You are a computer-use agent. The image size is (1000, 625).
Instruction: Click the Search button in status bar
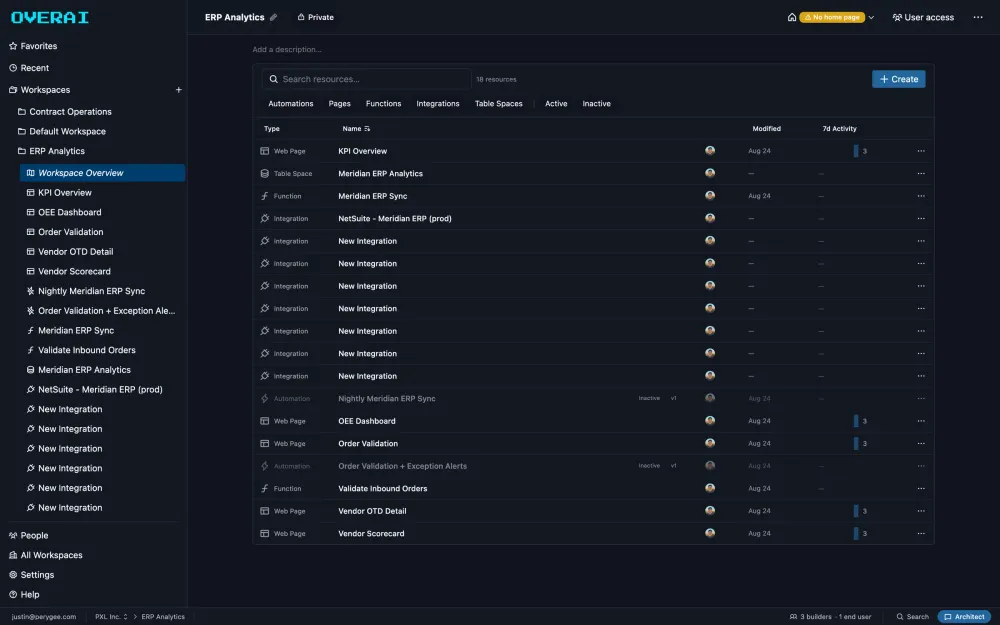tap(913, 617)
